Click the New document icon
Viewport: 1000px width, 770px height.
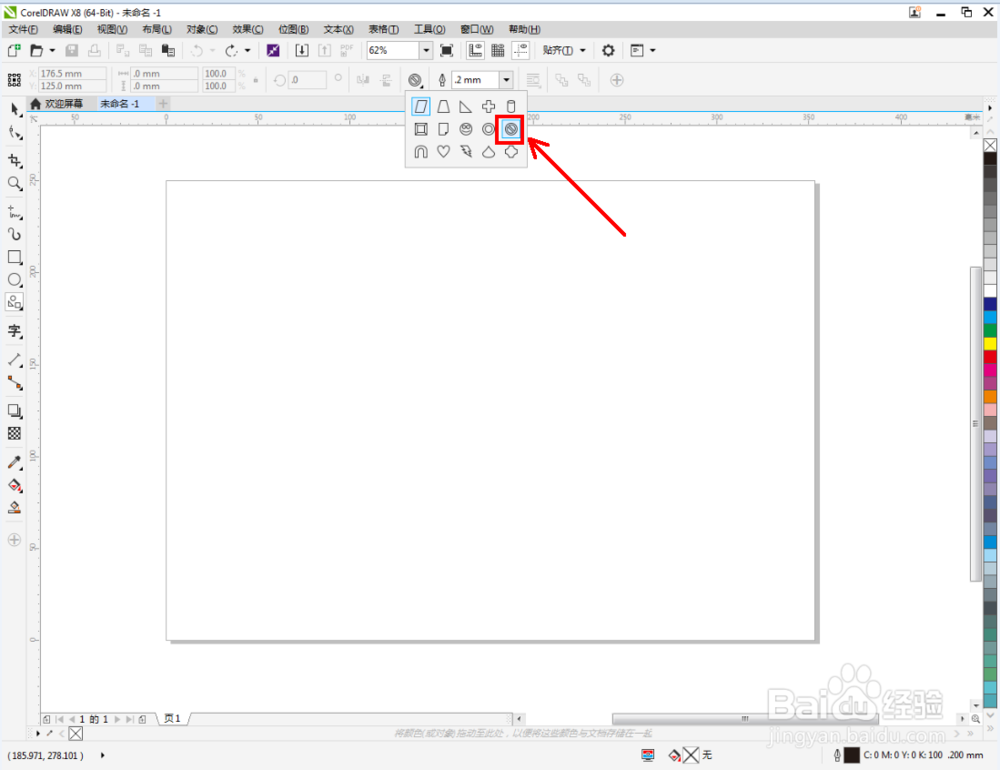tap(14, 50)
